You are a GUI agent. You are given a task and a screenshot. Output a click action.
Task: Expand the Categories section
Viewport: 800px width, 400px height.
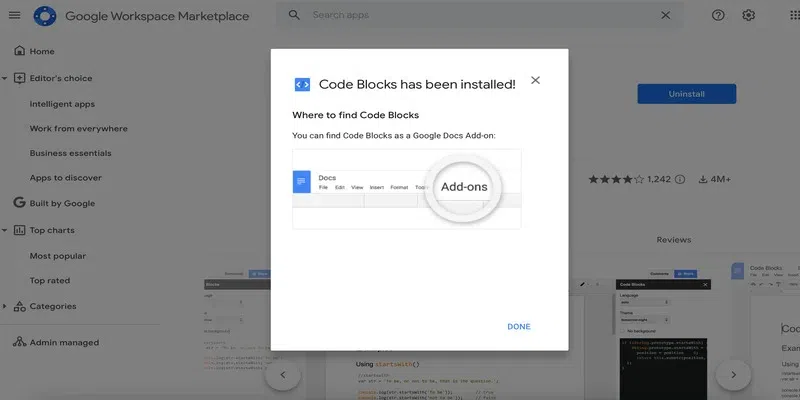(x=5, y=306)
